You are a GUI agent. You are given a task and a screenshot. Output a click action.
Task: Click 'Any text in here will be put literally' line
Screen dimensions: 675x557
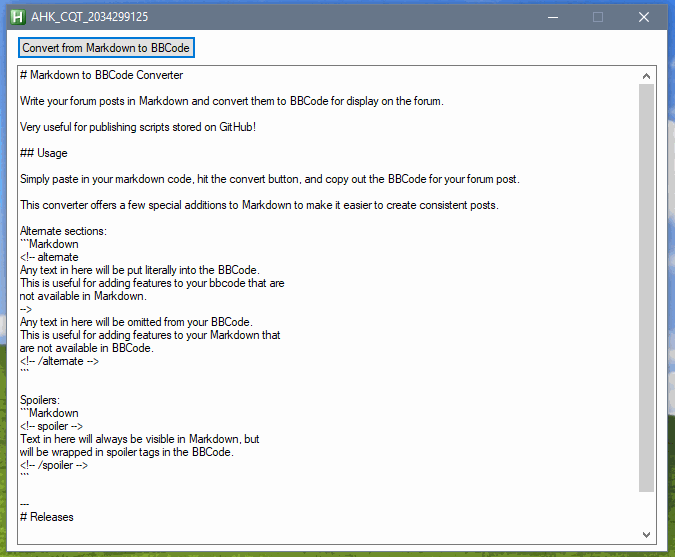click(x=140, y=270)
